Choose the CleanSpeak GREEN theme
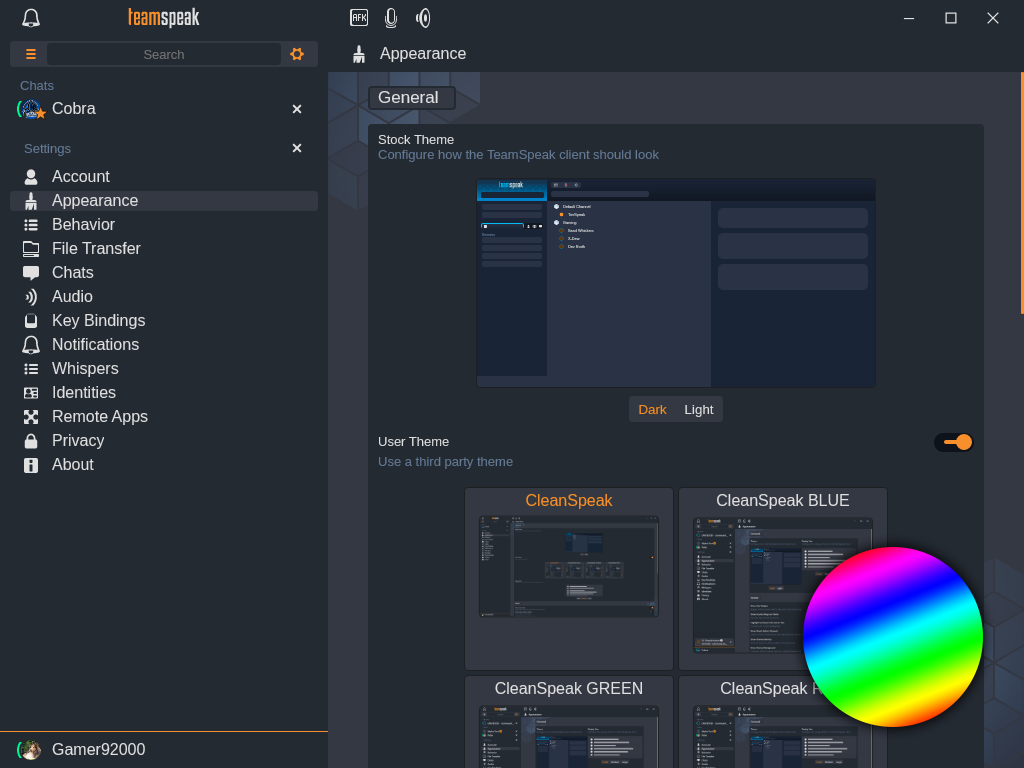 pos(568,722)
